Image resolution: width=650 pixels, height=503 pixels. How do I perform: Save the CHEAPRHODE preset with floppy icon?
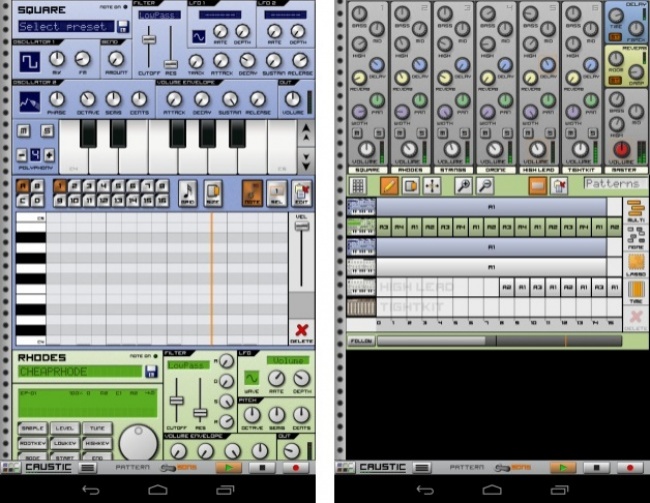151,372
